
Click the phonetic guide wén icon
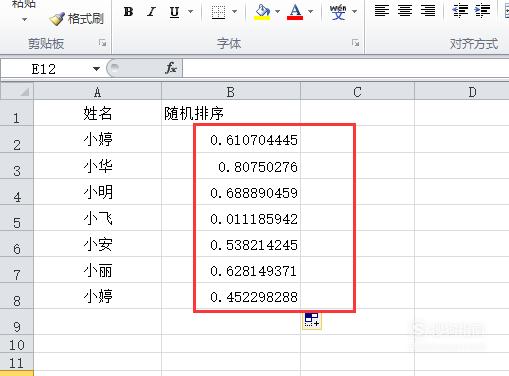click(338, 12)
